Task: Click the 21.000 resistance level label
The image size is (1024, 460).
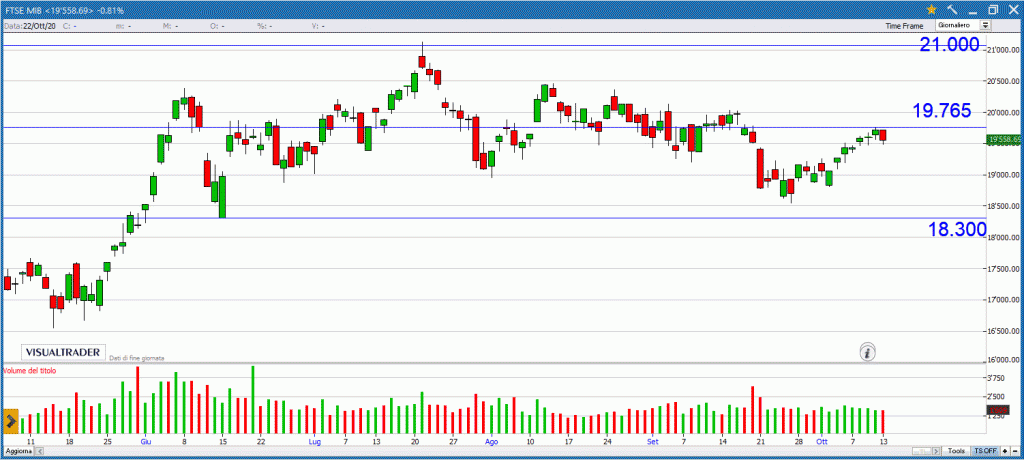Action: tap(950, 45)
